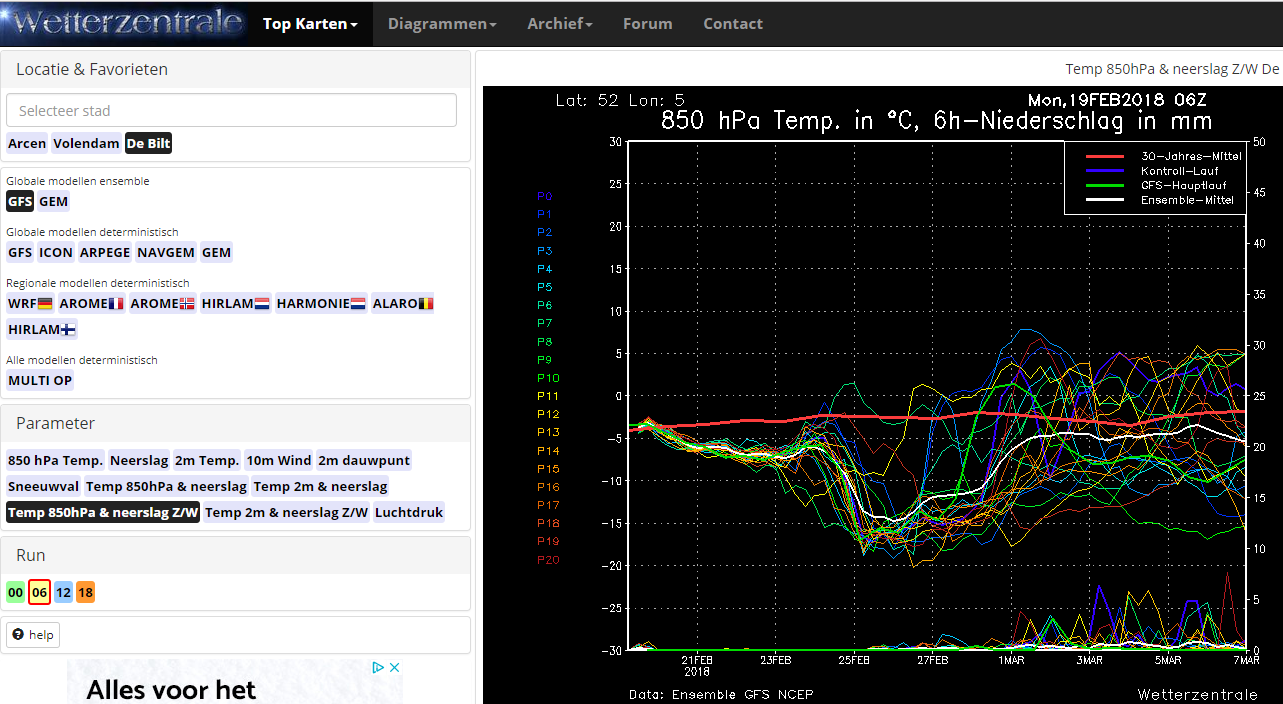1283x704 pixels.
Task: Choose GEM ensemble model
Action: [x=53, y=201]
